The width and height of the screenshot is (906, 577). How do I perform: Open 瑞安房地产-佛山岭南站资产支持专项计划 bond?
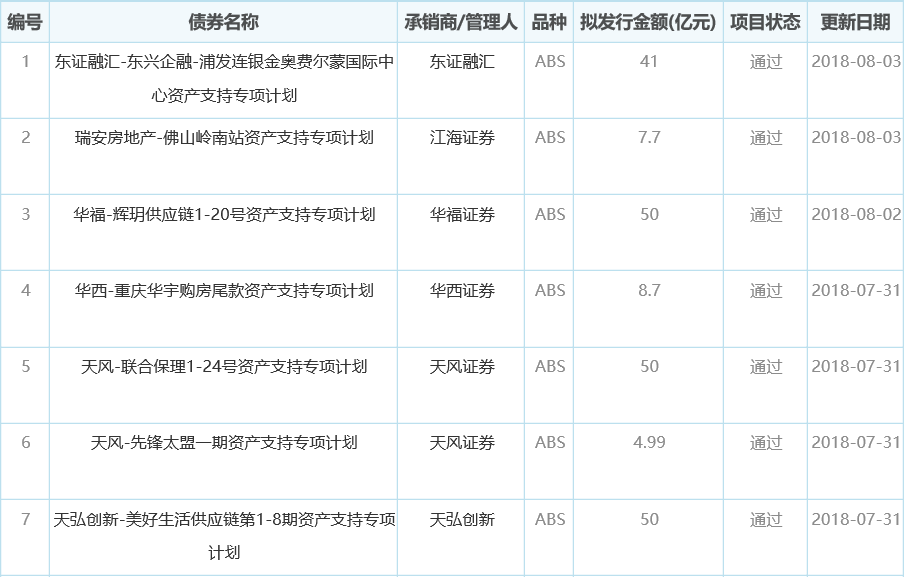click(224, 138)
